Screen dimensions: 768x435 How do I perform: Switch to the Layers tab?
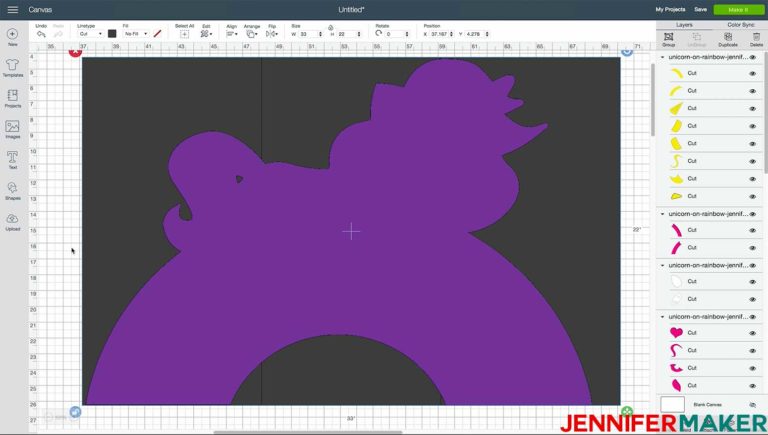click(684, 24)
